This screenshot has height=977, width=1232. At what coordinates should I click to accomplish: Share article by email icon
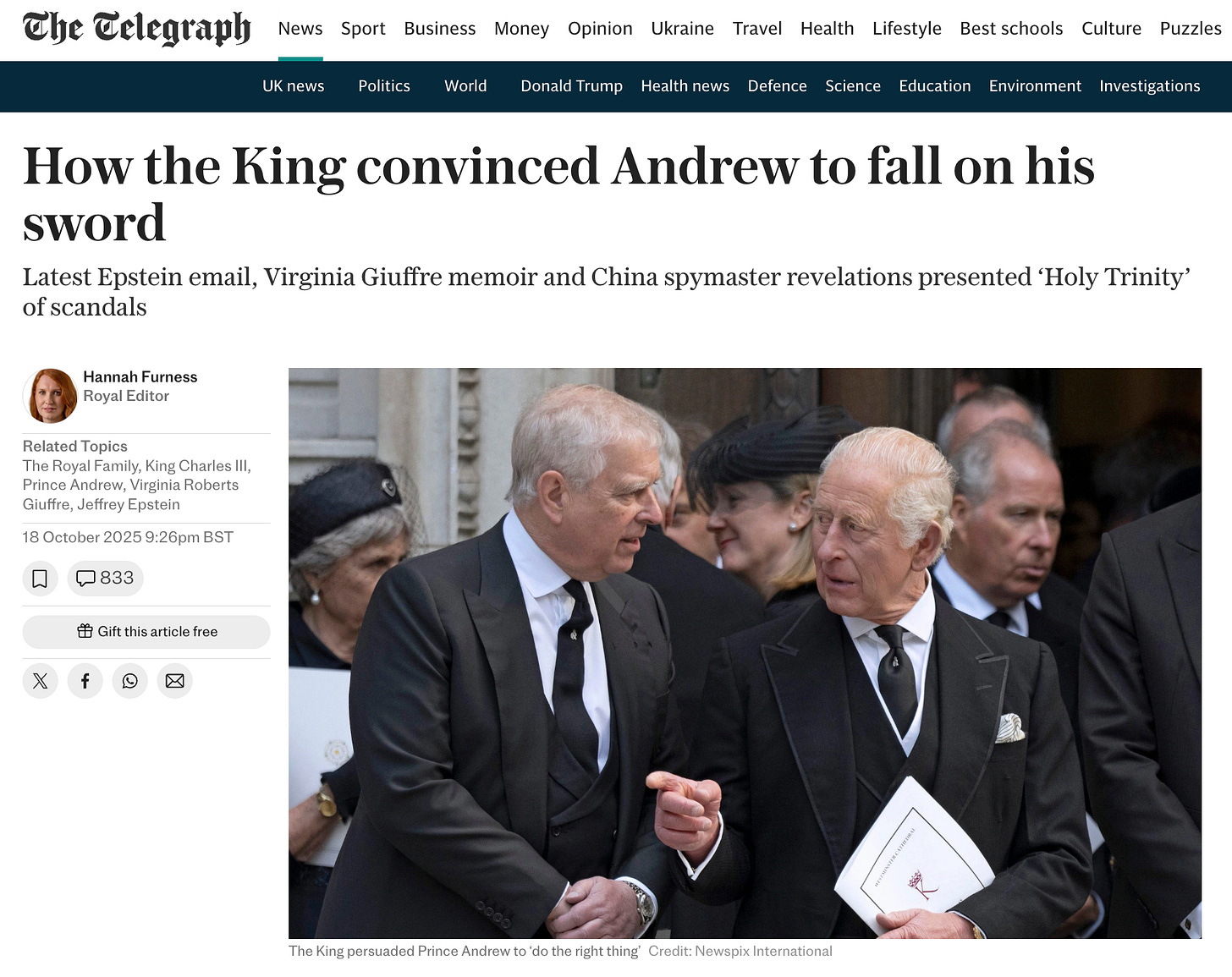pyautogui.click(x=174, y=681)
